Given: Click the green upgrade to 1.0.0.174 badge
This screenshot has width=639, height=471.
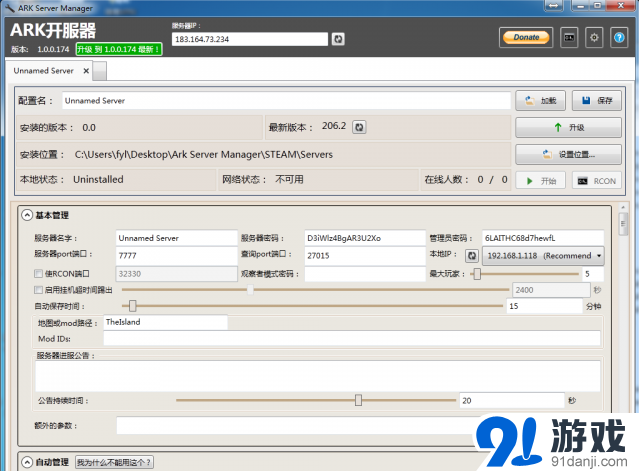Looking at the screenshot, I should 119,49.
